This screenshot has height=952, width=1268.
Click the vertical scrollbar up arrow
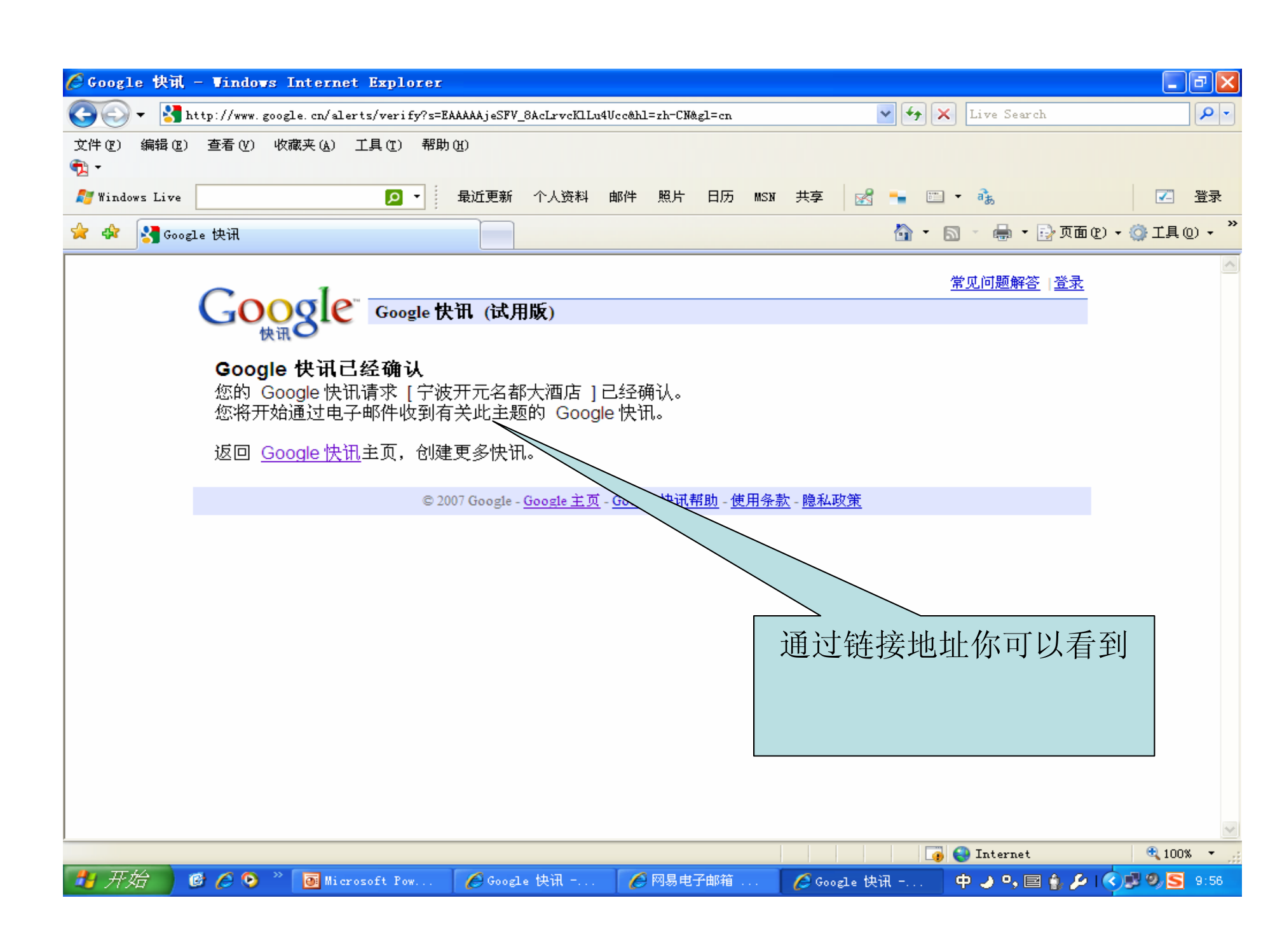(x=1230, y=264)
